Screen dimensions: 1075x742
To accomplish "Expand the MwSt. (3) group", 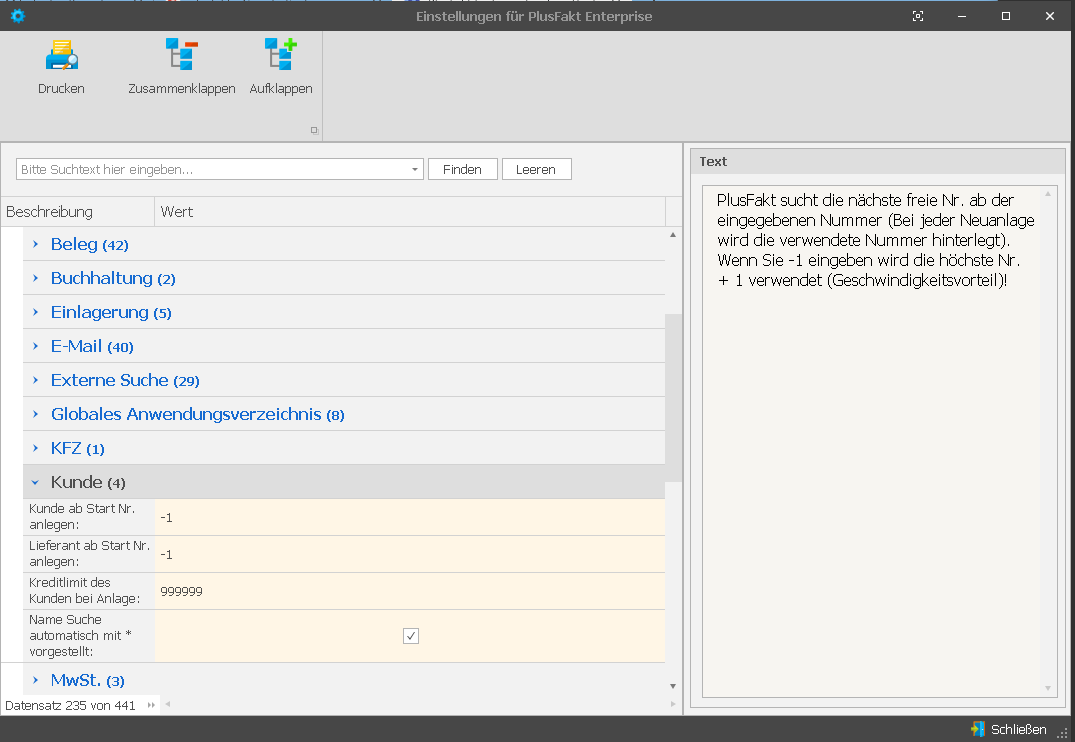I will [36, 680].
